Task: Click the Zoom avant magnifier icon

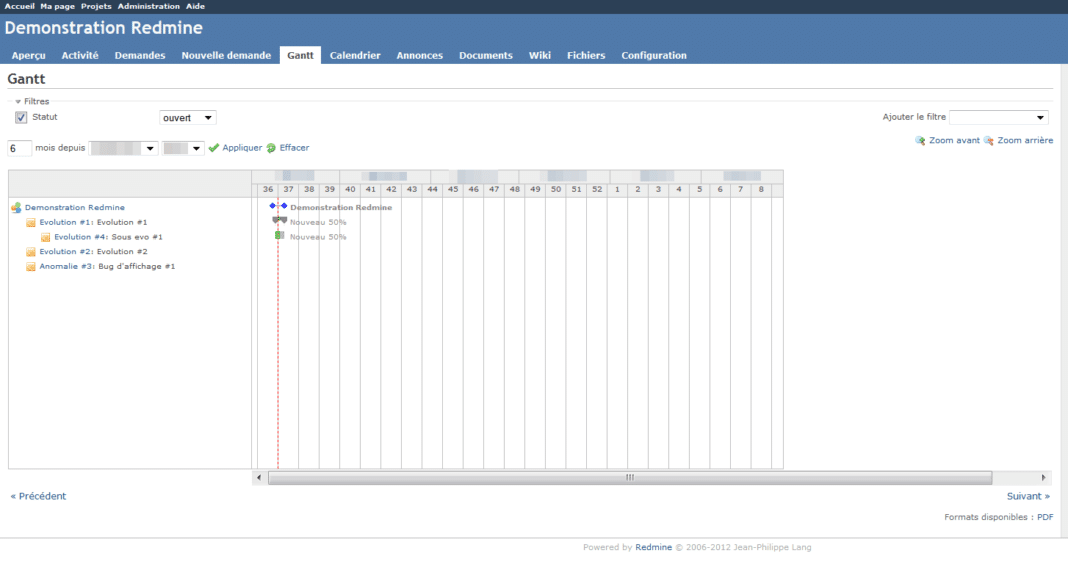Action: (x=920, y=140)
